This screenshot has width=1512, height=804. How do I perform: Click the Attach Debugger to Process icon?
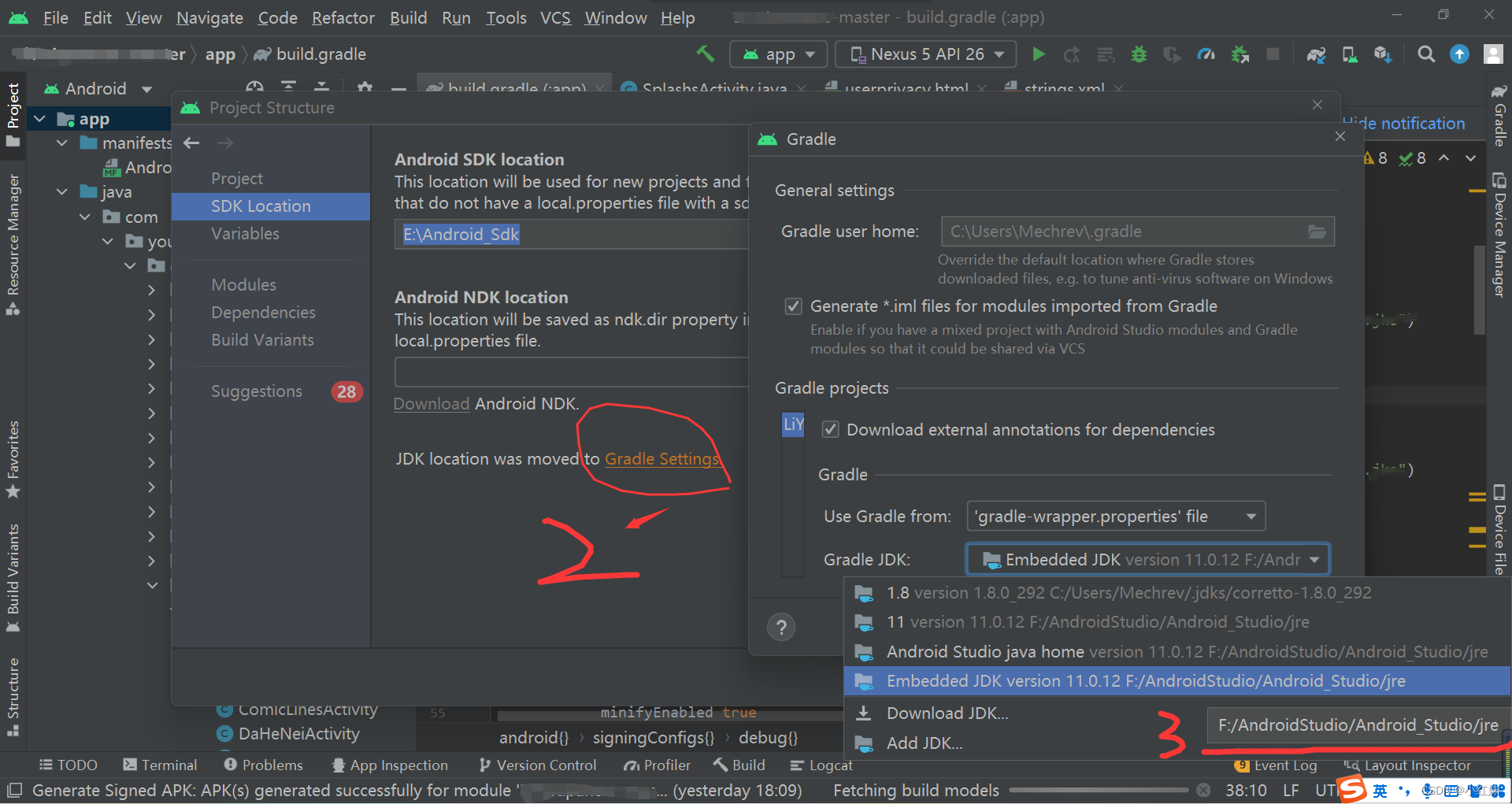pos(1240,54)
